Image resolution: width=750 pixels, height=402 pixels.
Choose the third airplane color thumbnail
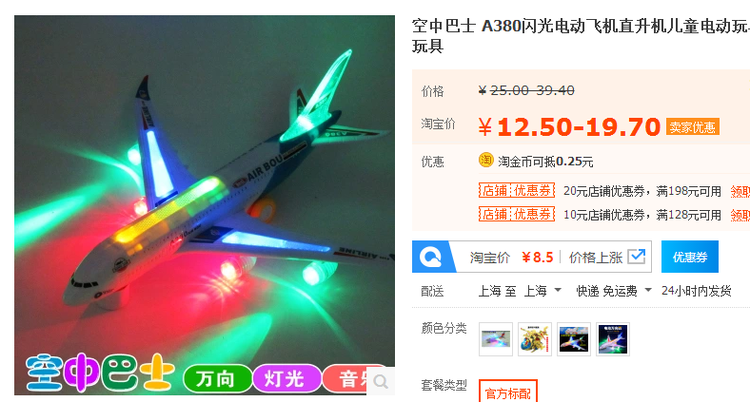[x=574, y=339]
